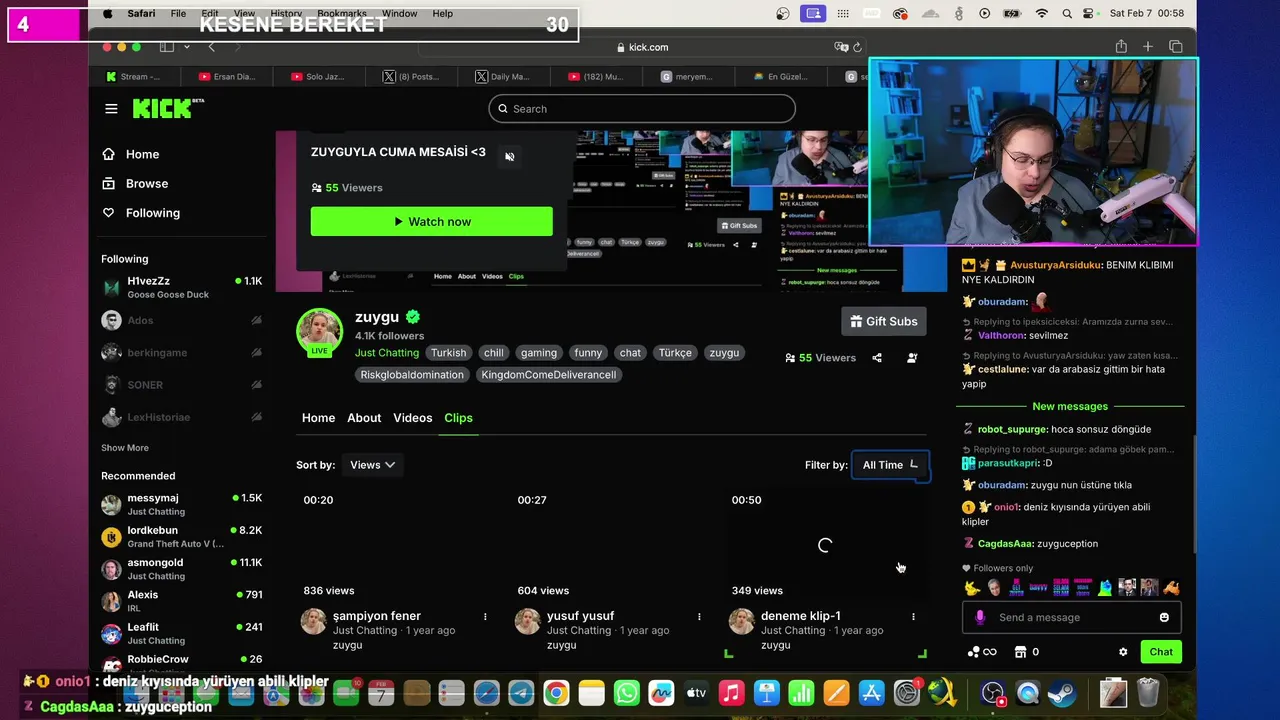Click the Watch now button
Image resolution: width=1280 pixels, height=720 pixels.
click(x=432, y=222)
